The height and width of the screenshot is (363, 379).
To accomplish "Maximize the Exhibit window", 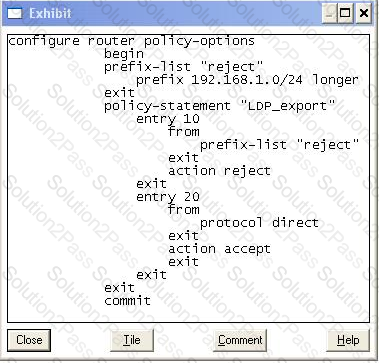I will 345,13.
